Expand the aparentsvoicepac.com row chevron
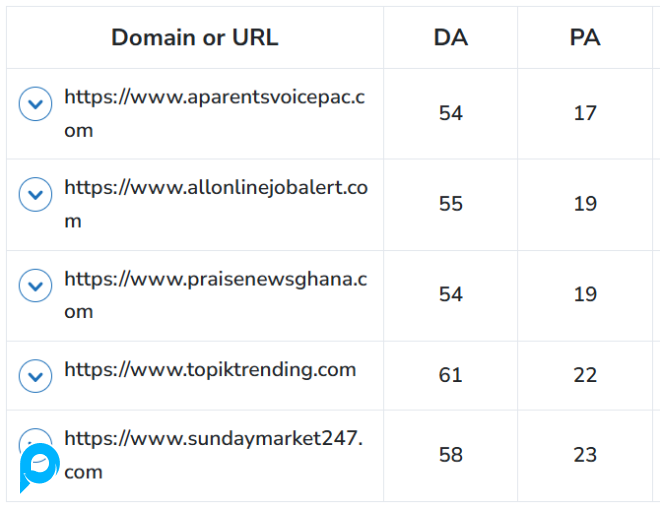Image resolution: width=660 pixels, height=509 pixels. coord(36,104)
